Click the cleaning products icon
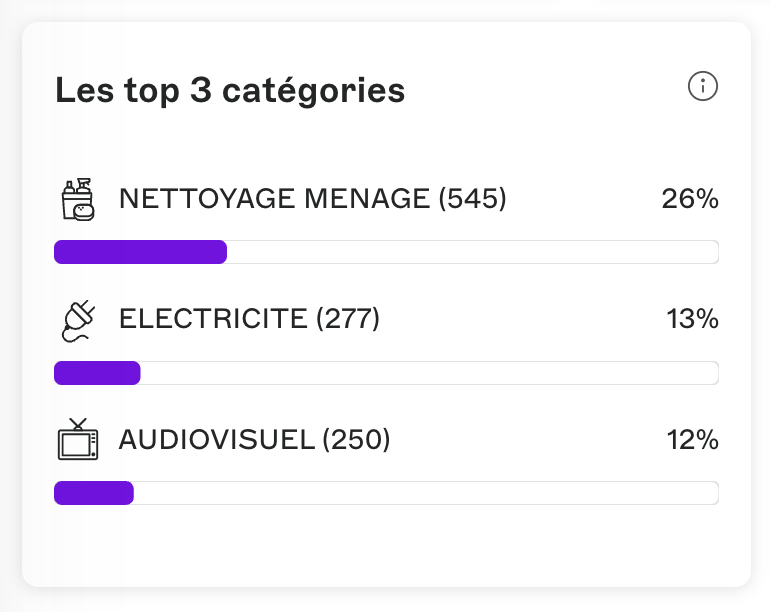The width and height of the screenshot is (770, 612). coord(78,199)
